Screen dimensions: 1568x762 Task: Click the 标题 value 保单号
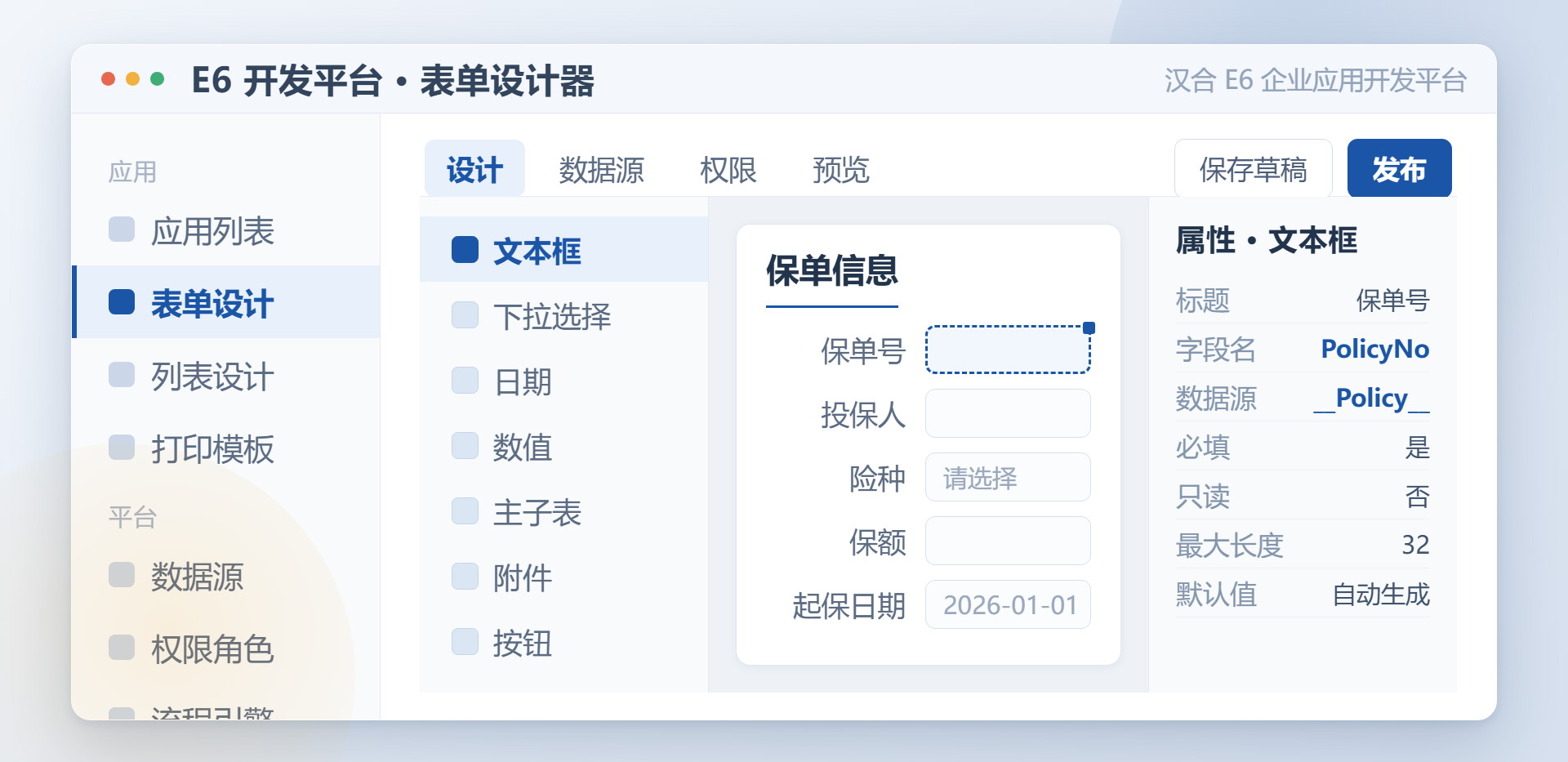1392,300
